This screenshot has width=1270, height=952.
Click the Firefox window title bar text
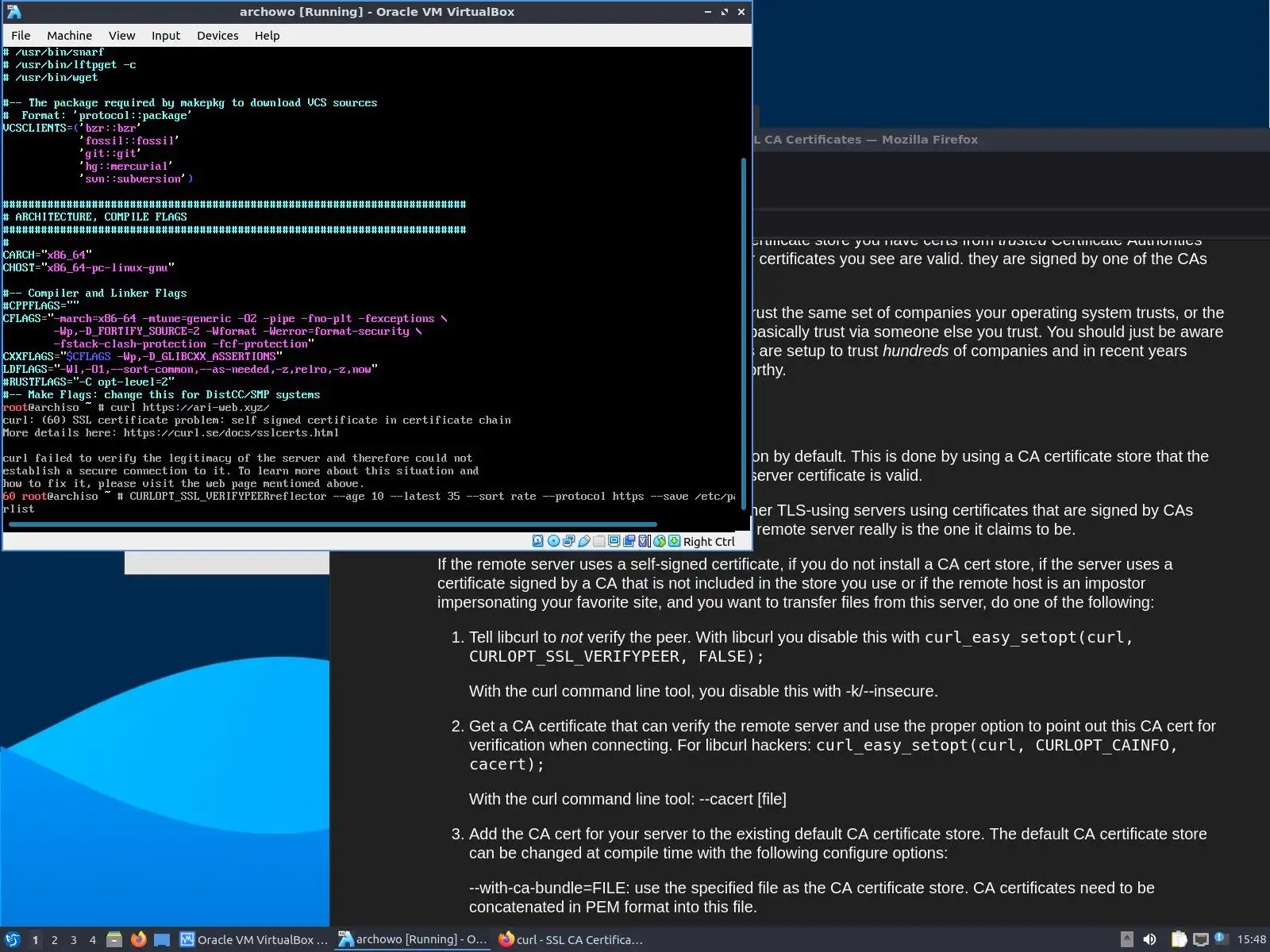pyautogui.click(x=865, y=140)
